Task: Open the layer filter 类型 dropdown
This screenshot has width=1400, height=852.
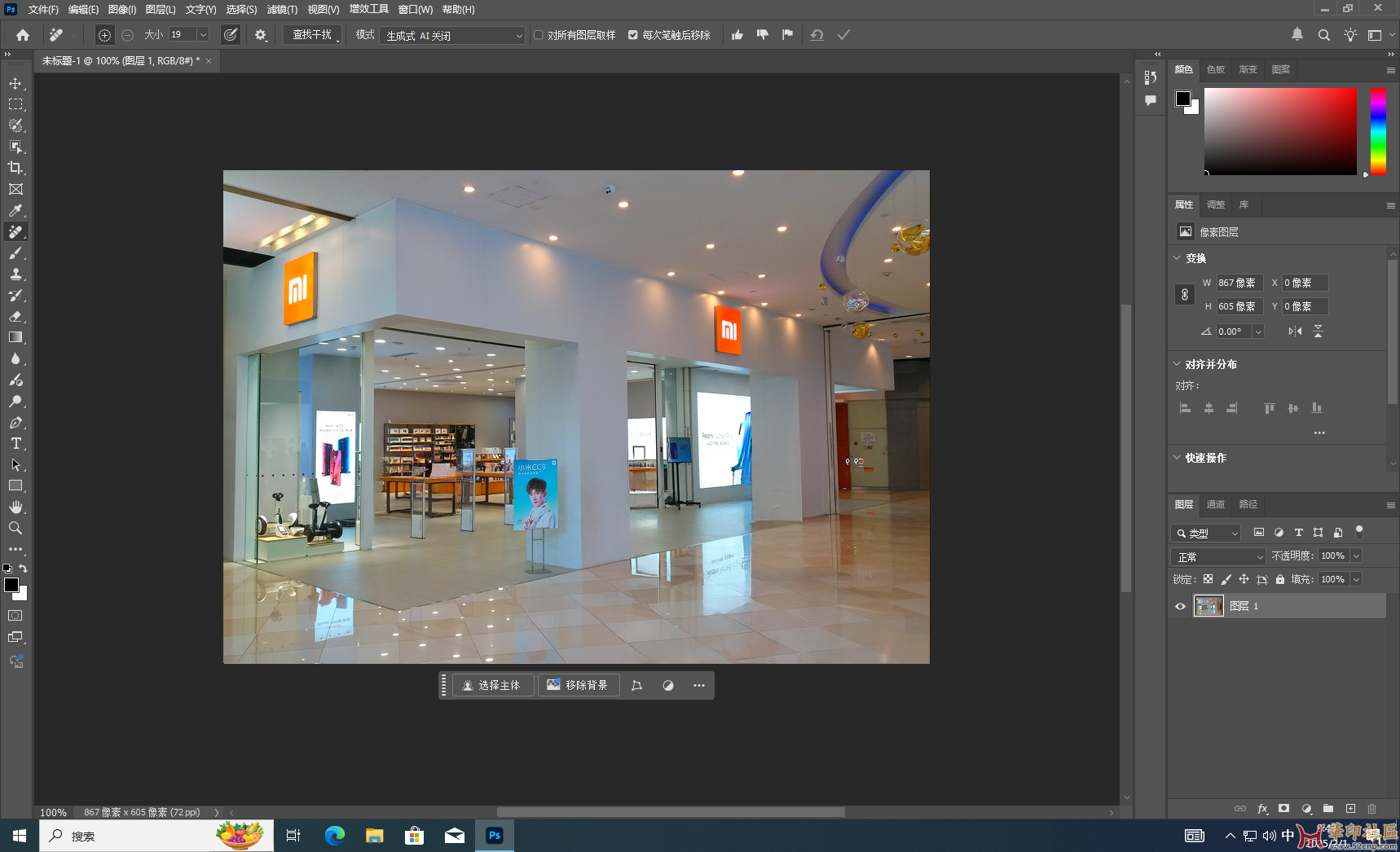Action: [x=1206, y=533]
